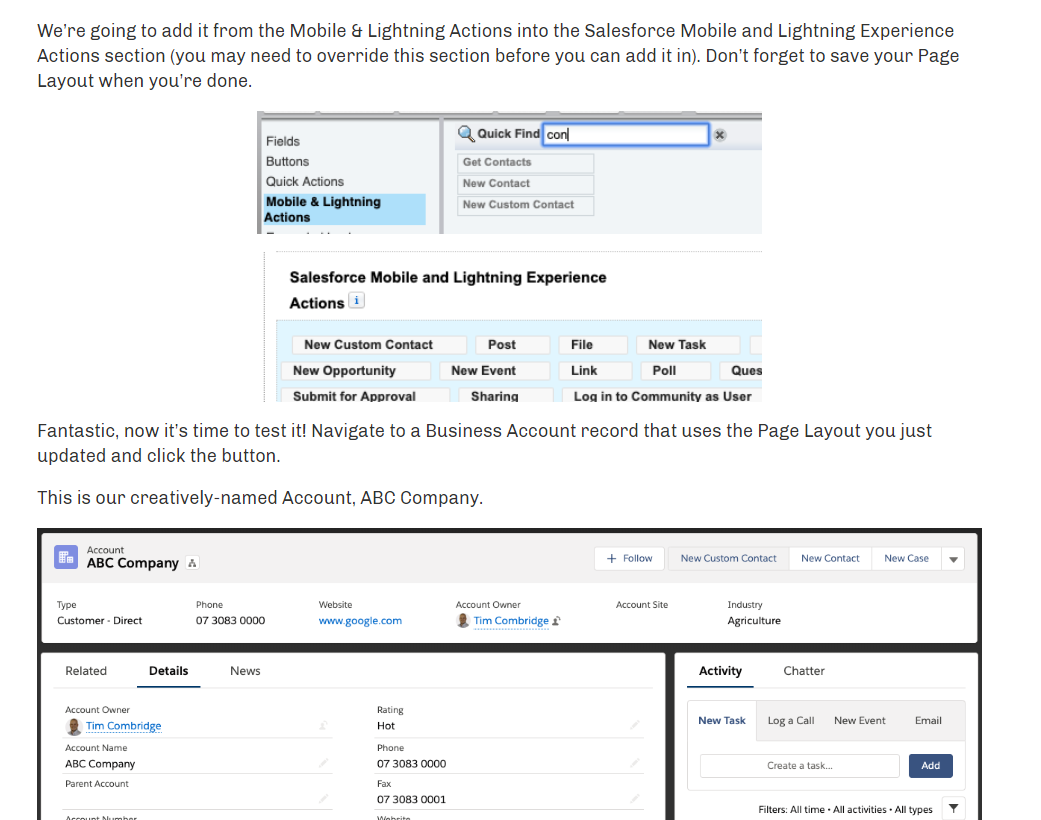Edit the Parent Account pencil icon
The image size is (1041, 820).
324,799
